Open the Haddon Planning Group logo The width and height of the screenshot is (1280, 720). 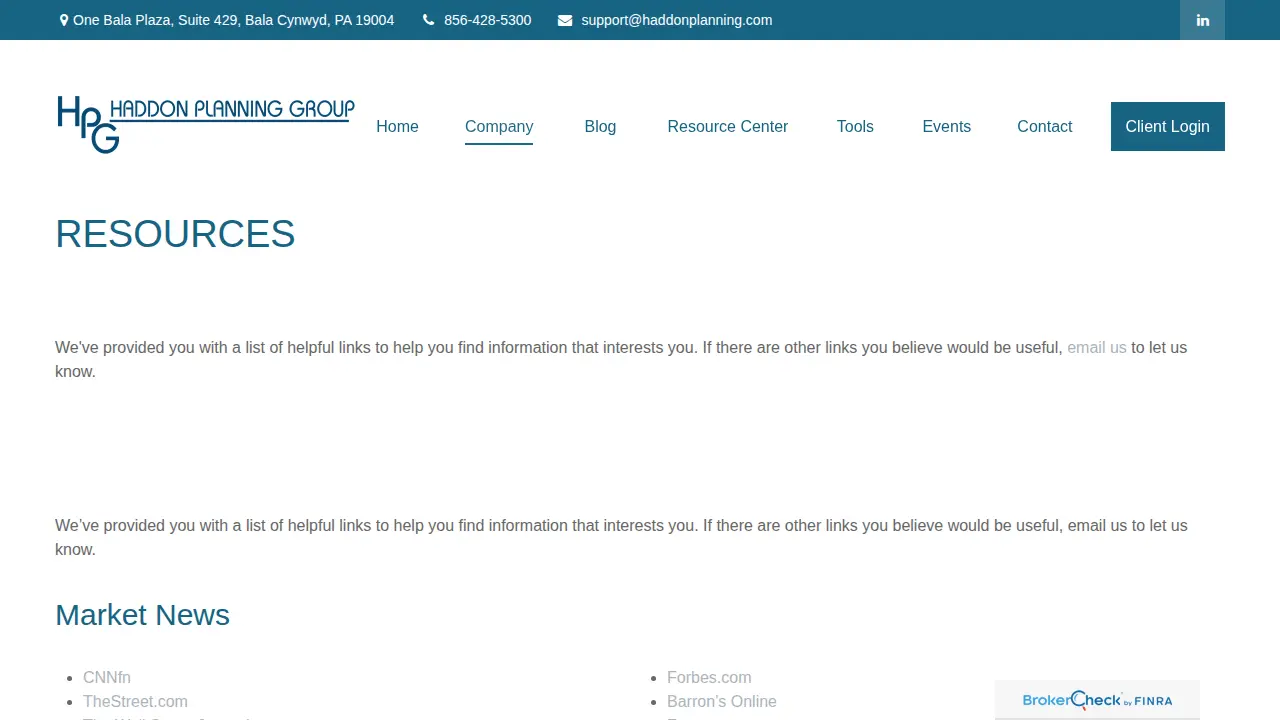(x=206, y=125)
